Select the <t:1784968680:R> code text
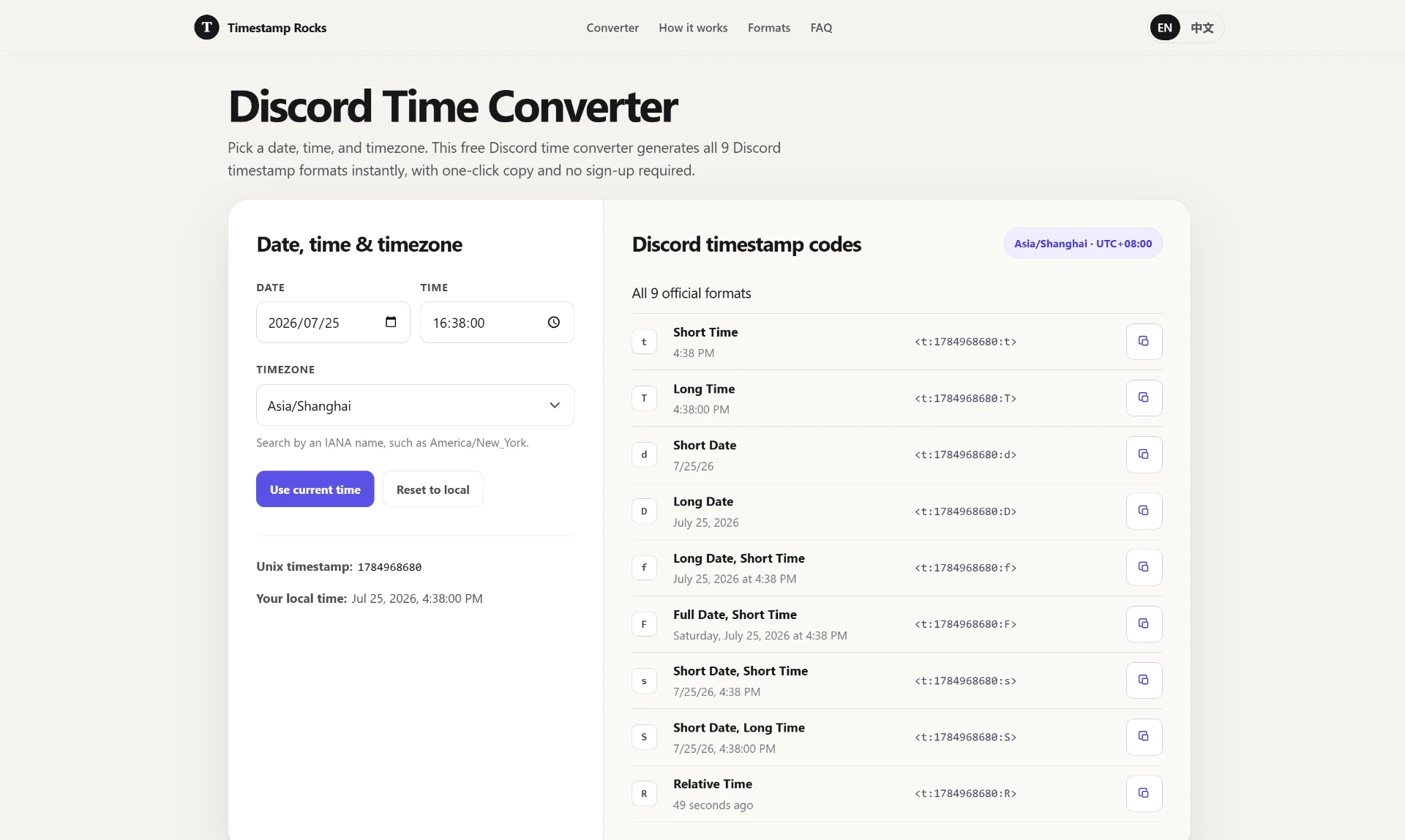Viewport: 1405px width, 840px height. (x=965, y=793)
